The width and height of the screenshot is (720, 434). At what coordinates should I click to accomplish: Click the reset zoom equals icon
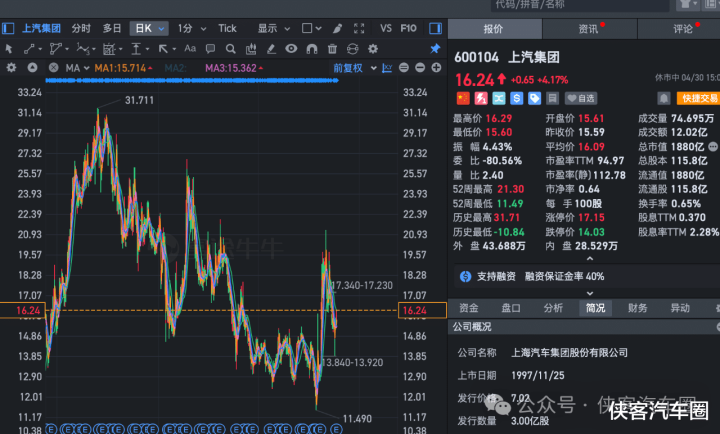404,68
